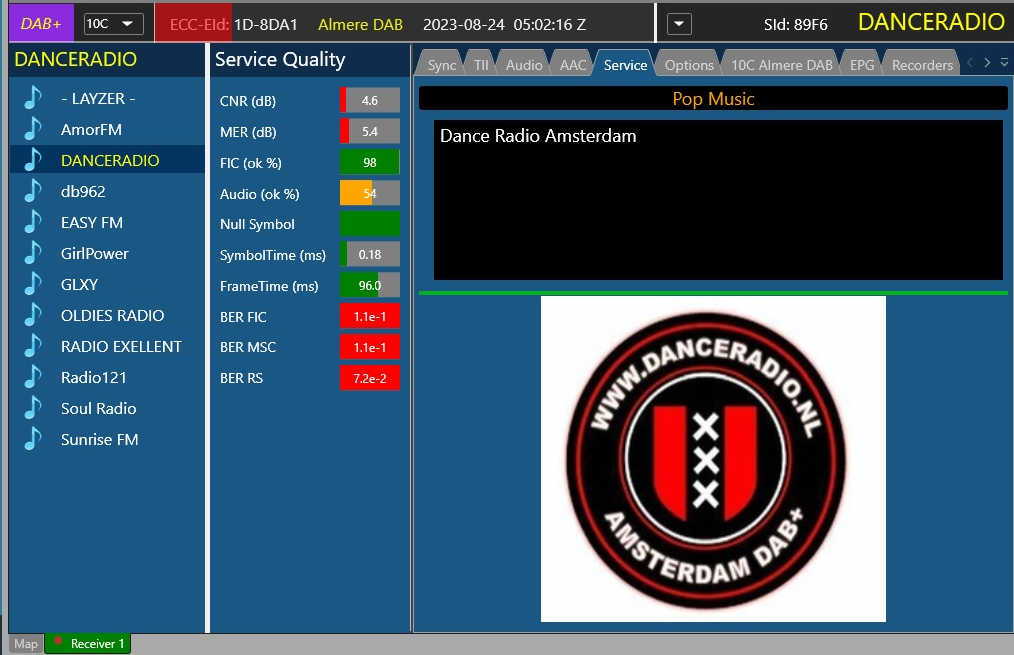The height and width of the screenshot is (655, 1014).
Task: Open the Map tab at bottom
Action: 26,643
